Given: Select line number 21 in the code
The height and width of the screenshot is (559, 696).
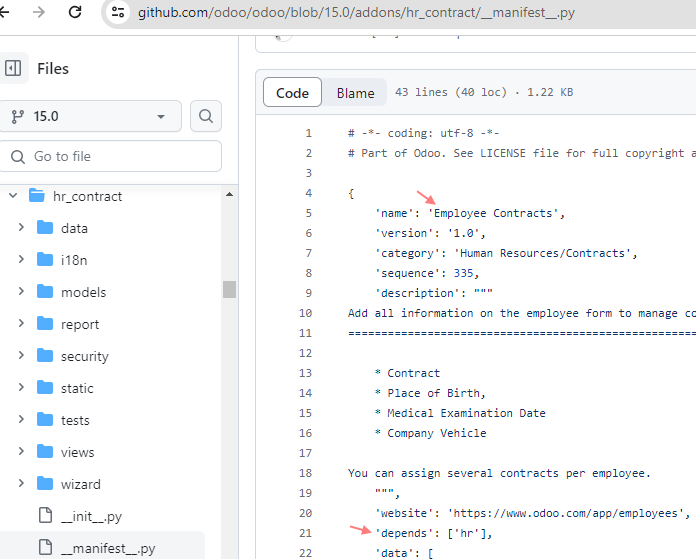Looking at the screenshot, I should coord(305,532).
